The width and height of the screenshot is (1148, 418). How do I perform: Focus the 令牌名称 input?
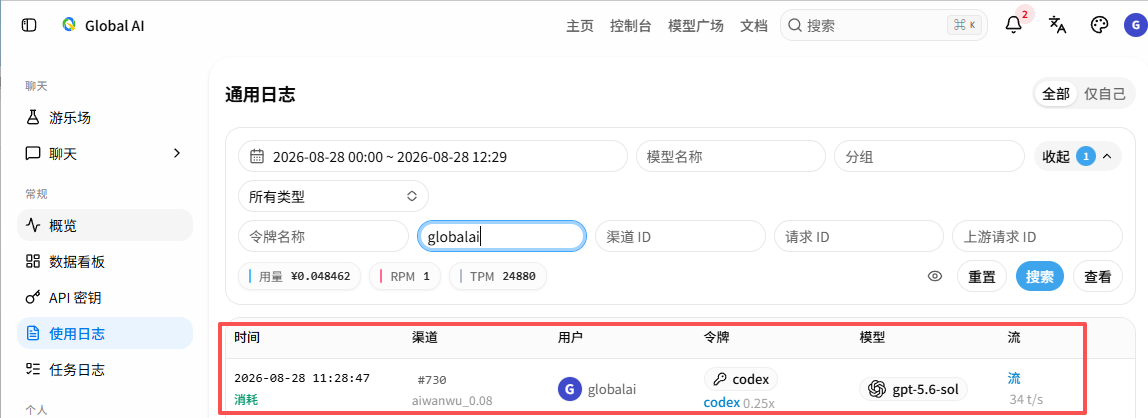pos(323,236)
